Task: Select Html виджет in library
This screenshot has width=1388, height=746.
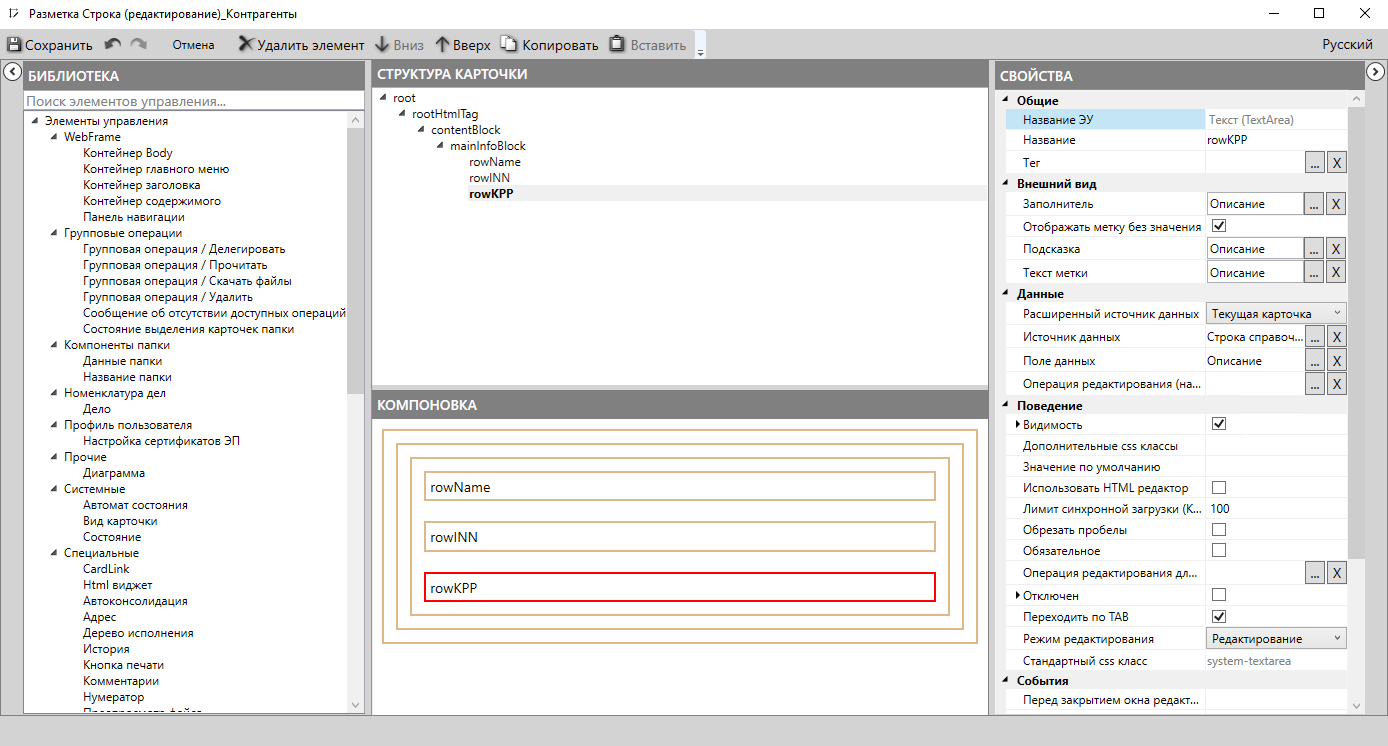Action: coord(118,585)
